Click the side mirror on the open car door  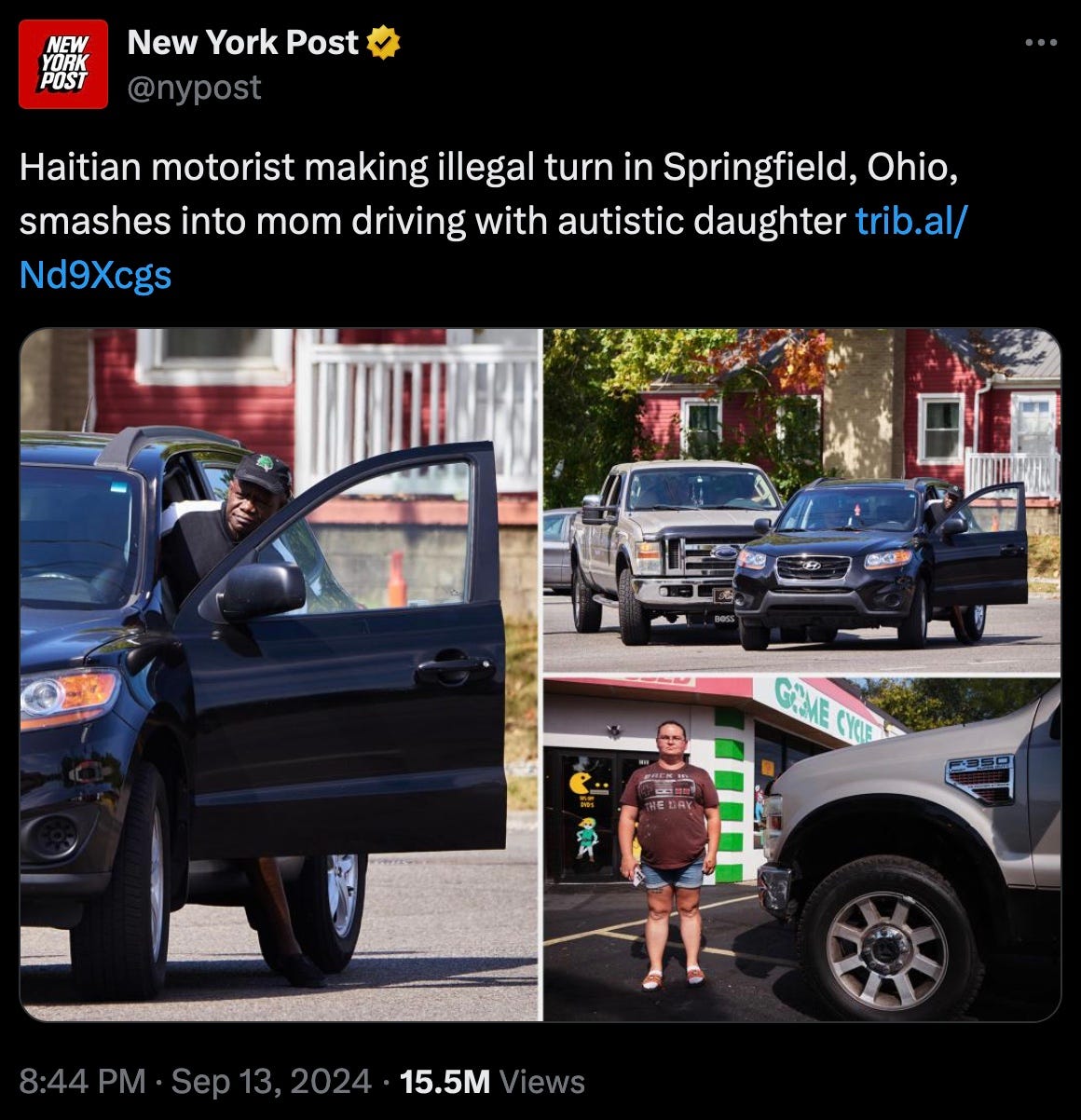tap(258, 592)
